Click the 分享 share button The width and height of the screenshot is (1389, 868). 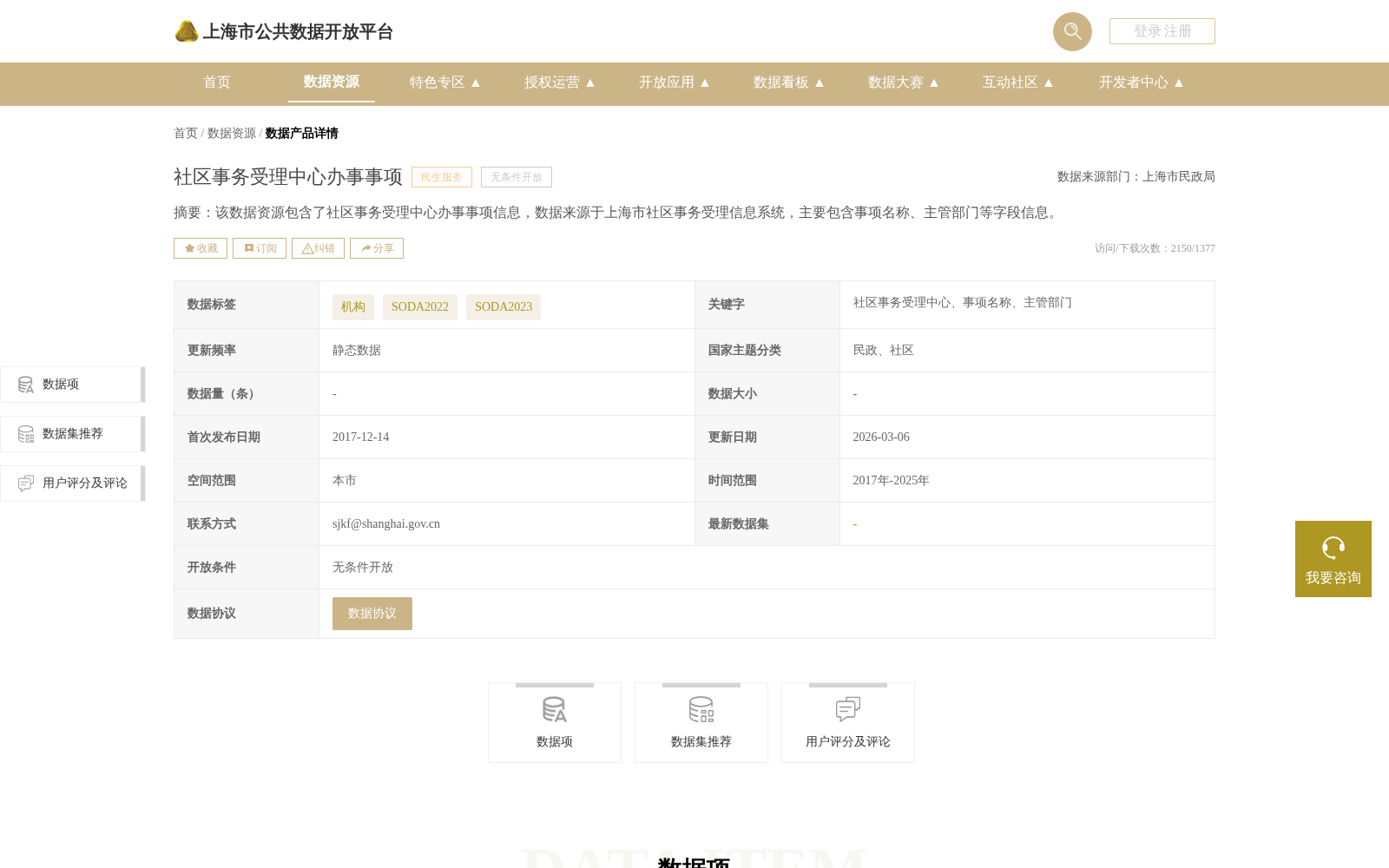point(377,248)
